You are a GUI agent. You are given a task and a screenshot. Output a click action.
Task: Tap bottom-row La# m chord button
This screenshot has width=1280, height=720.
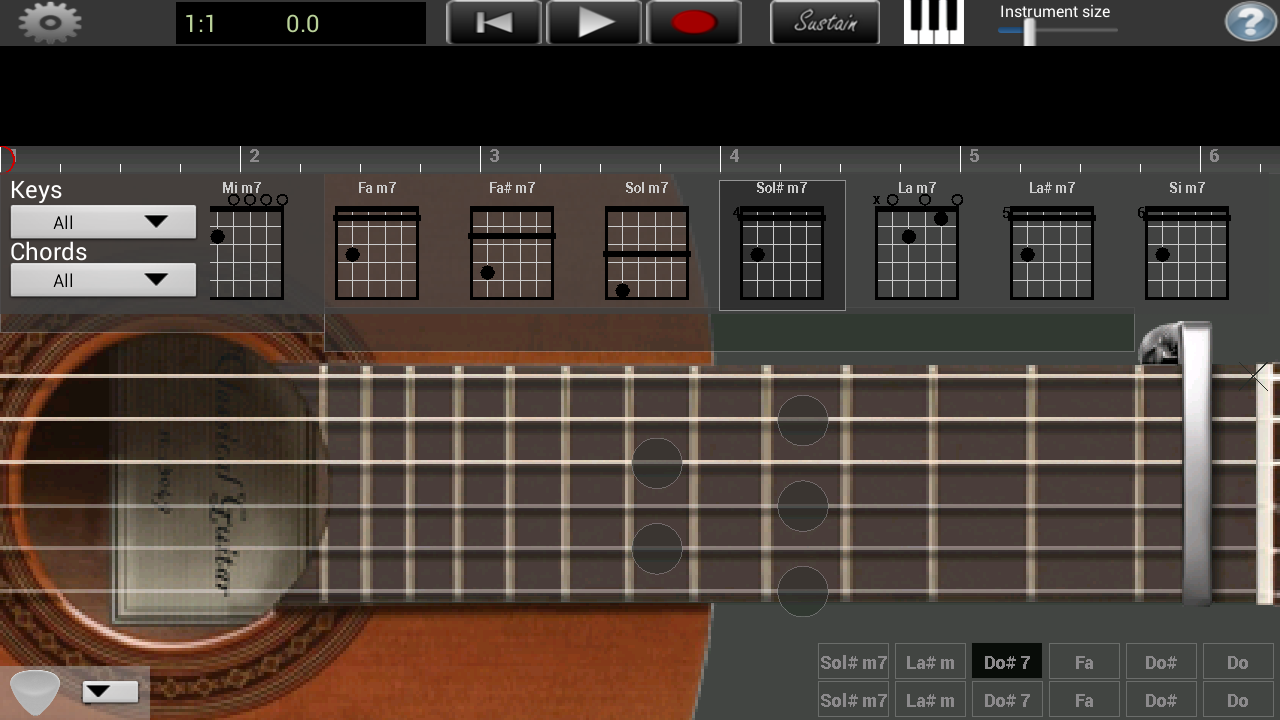930,700
